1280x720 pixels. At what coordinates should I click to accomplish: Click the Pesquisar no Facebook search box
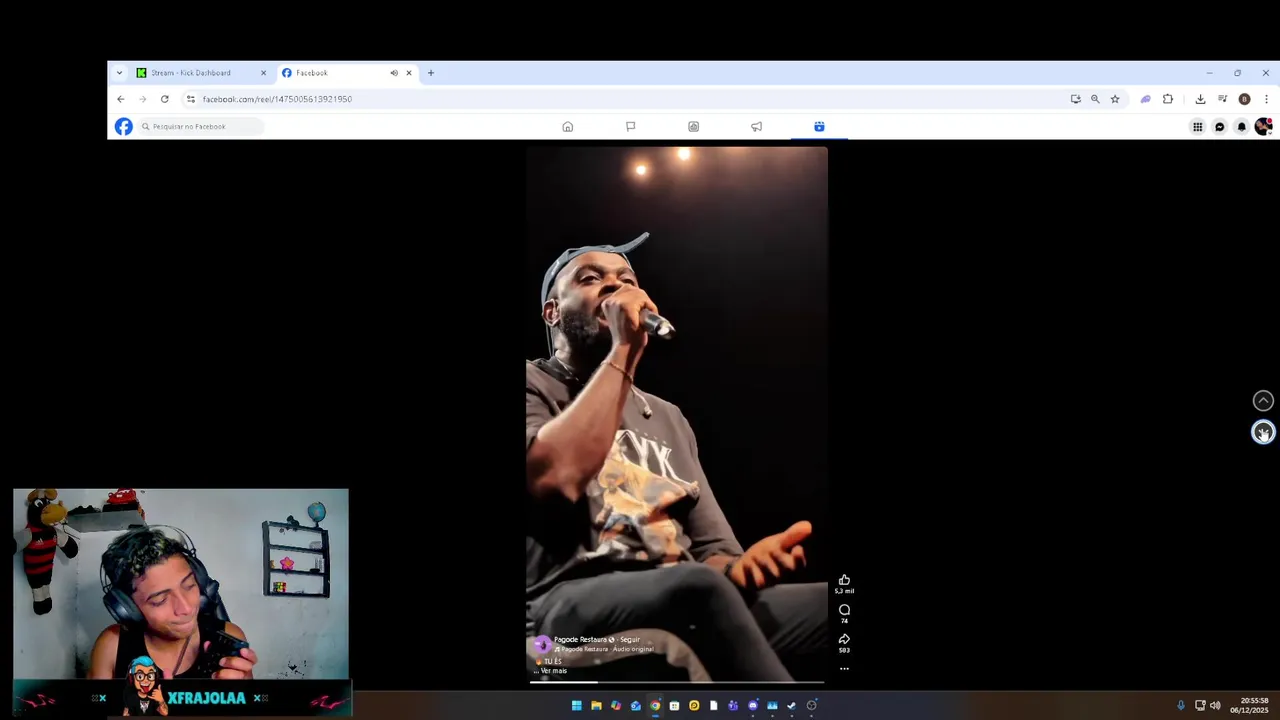pos(200,126)
